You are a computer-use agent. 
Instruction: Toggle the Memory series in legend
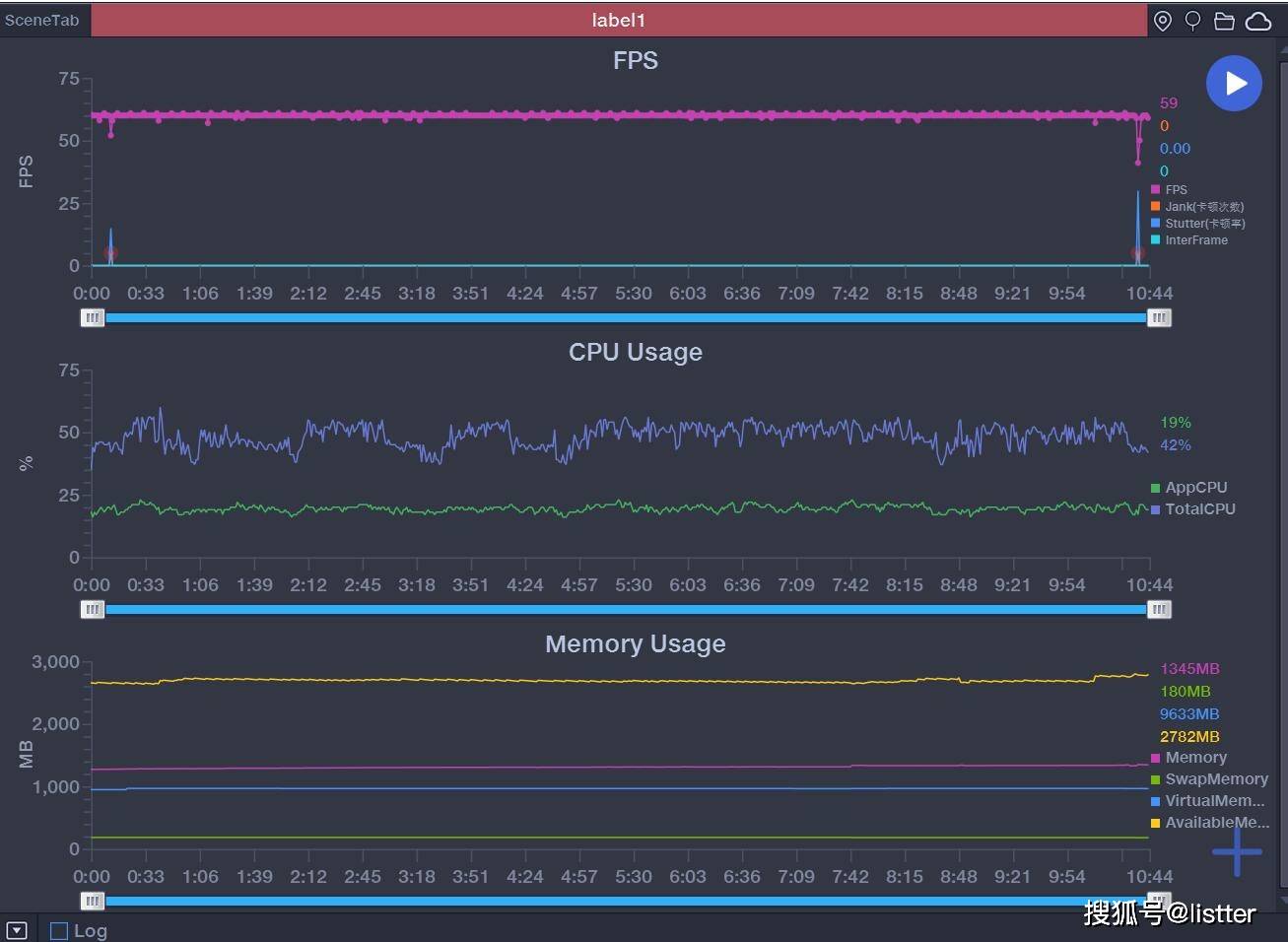point(1189,757)
